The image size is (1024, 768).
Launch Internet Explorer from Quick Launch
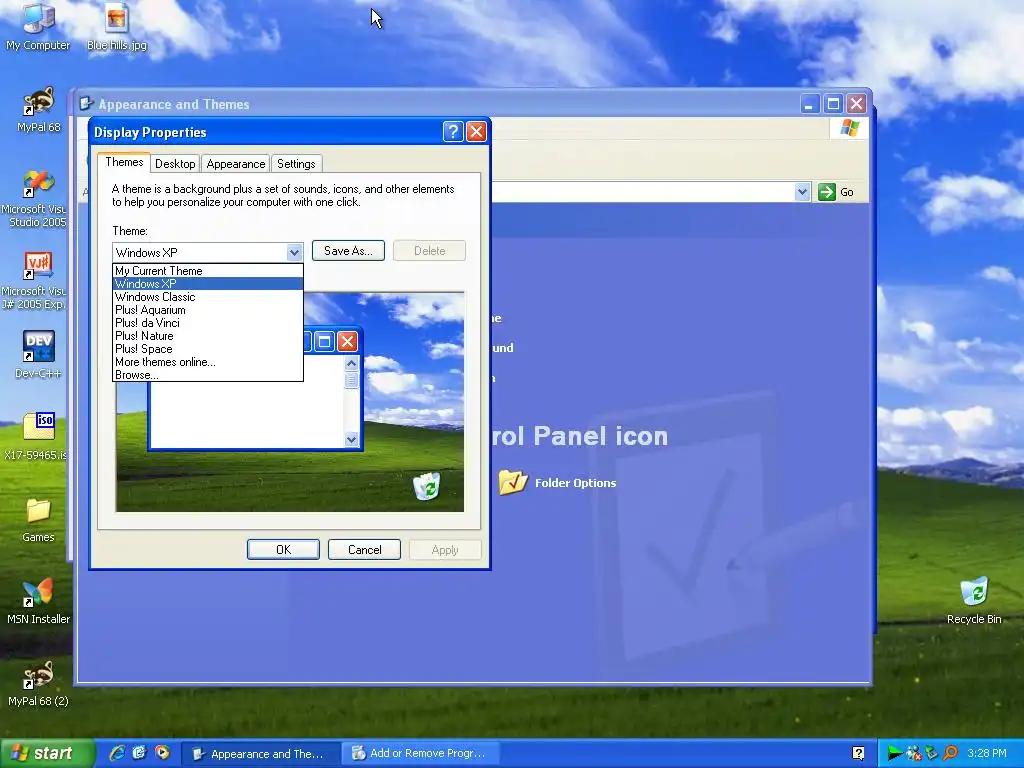(117, 753)
